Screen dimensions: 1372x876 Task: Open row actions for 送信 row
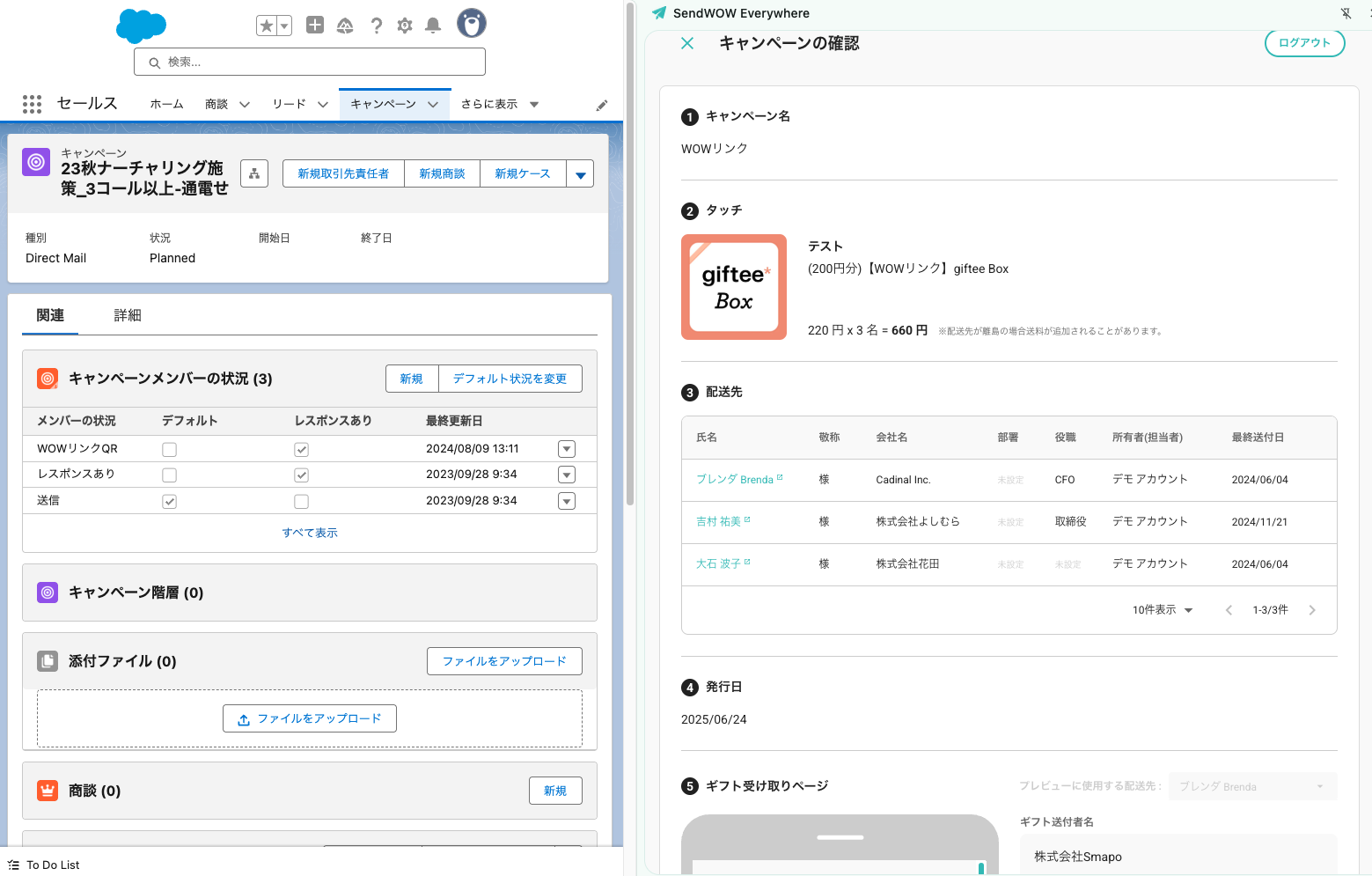pos(567,502)
